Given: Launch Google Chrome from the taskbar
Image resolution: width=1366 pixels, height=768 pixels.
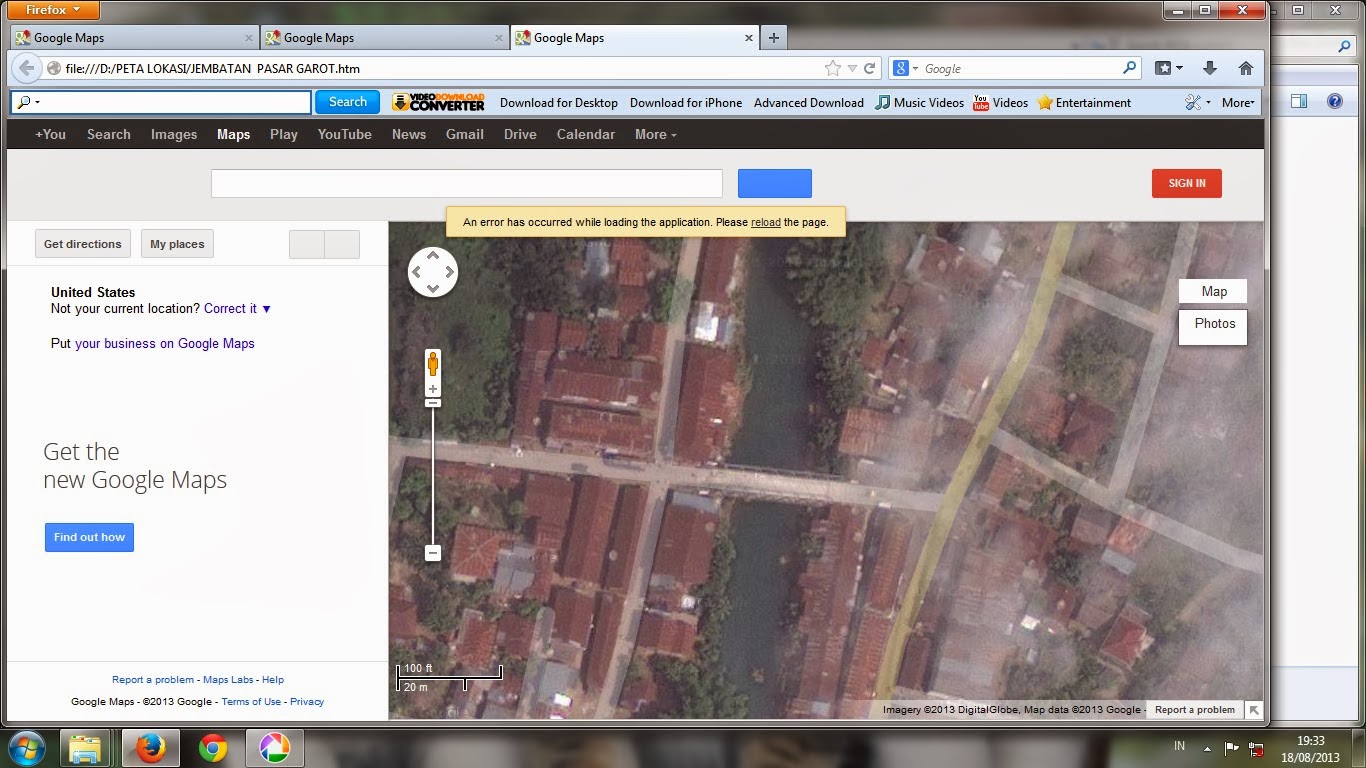Looking at the screenshot, I should [x=212, y=748].
